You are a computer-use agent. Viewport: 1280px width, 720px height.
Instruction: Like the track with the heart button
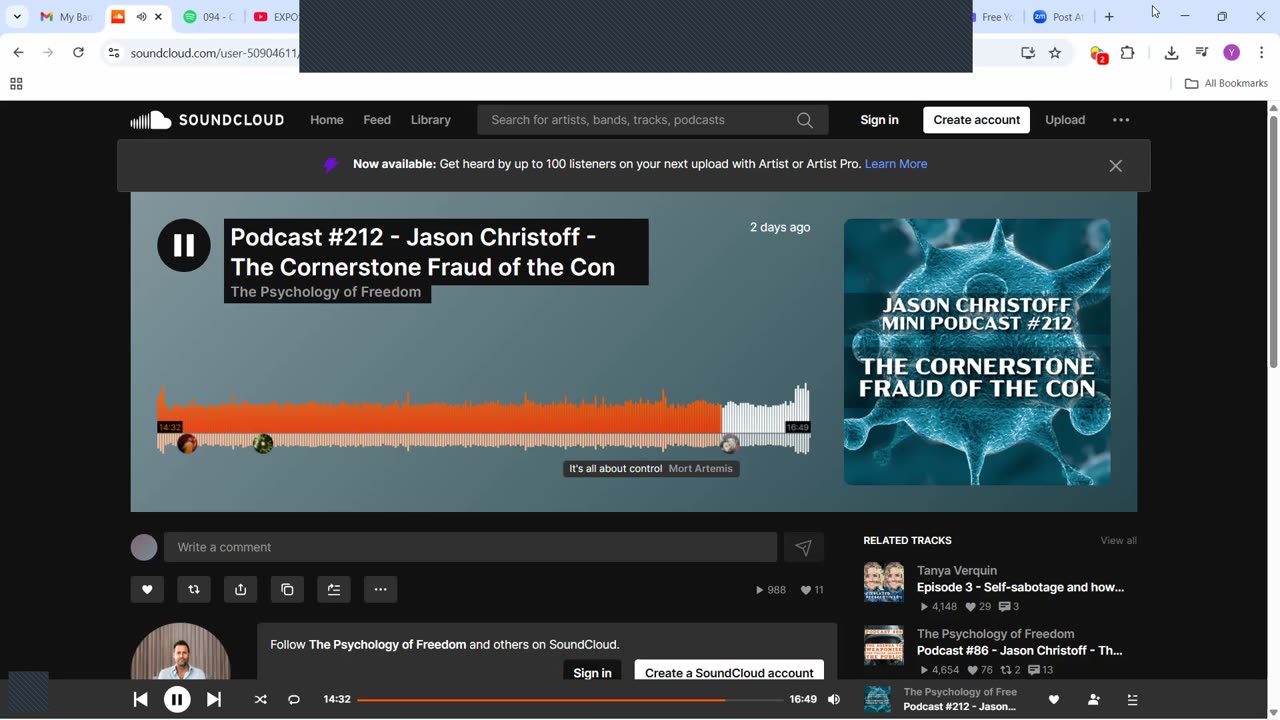point(147,590)
